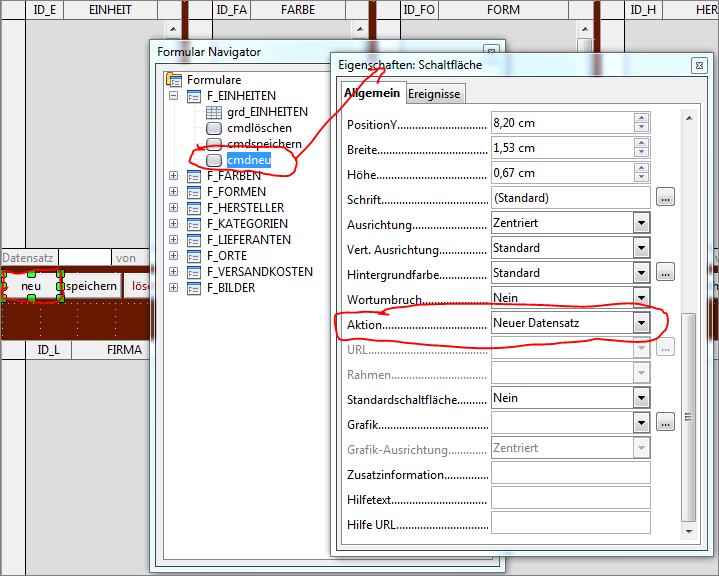Expand the F_KATEGORIEN tree node
The width and height of the screenshot is (719, 576).
tap(173, 223)
